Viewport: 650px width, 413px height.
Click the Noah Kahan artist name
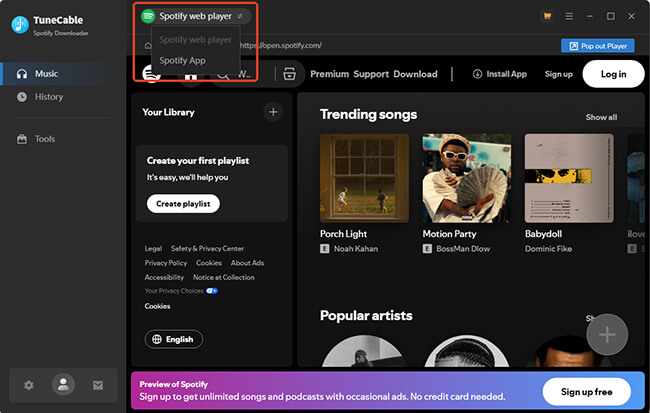point(356,249)
